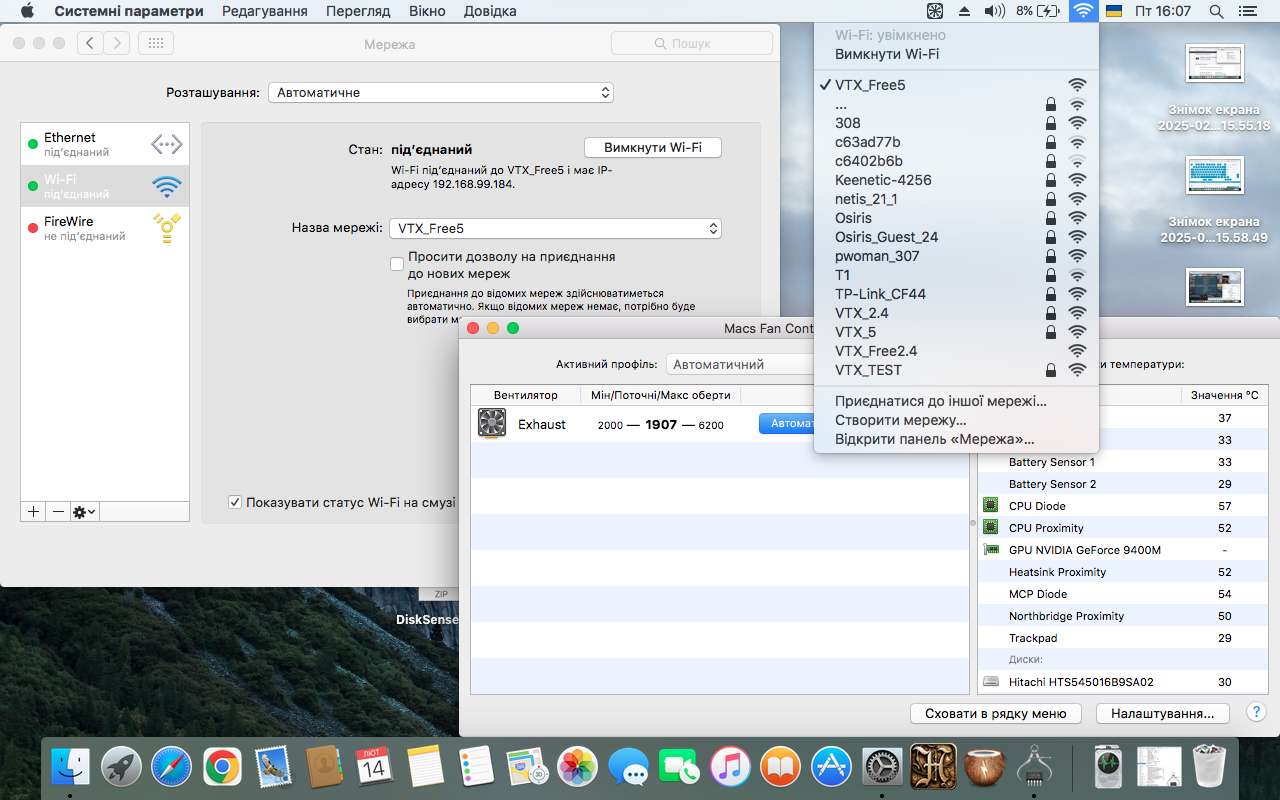Open the network name dropdown VTX_Free5

coord(554,228)
